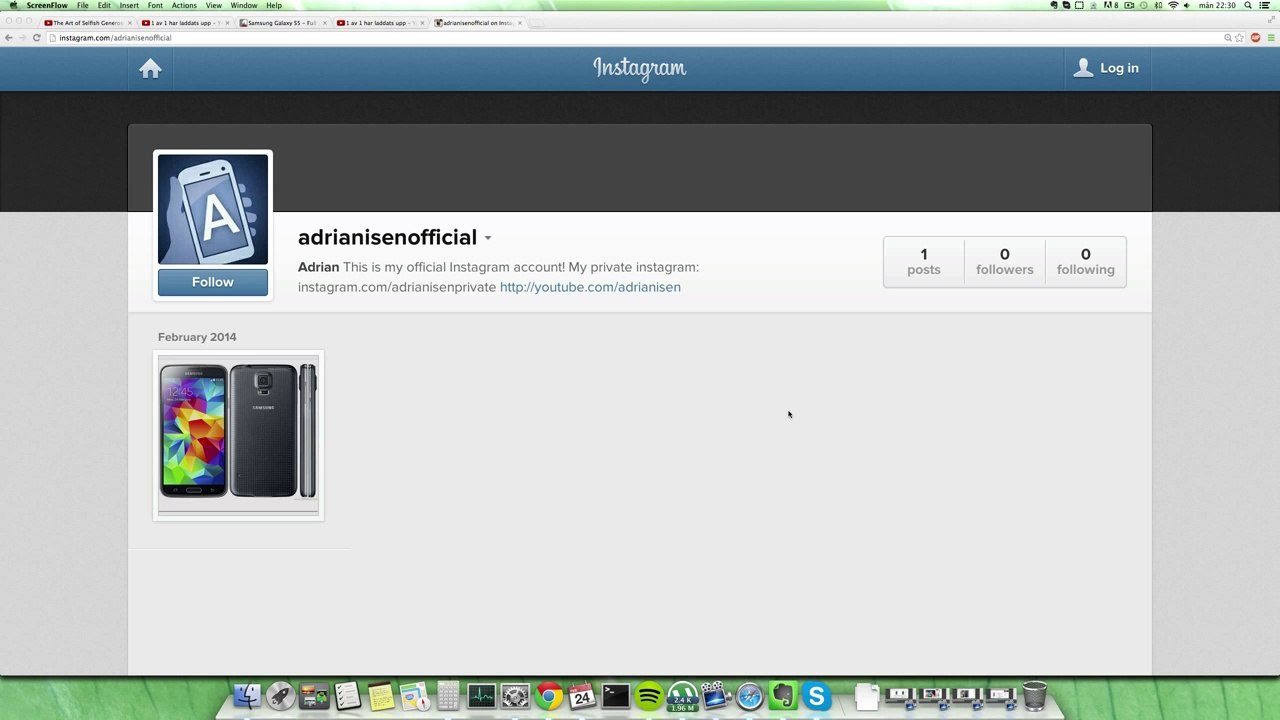
Task: Open the Help menu
Action: pyautogui.click(x=274, y=5)
